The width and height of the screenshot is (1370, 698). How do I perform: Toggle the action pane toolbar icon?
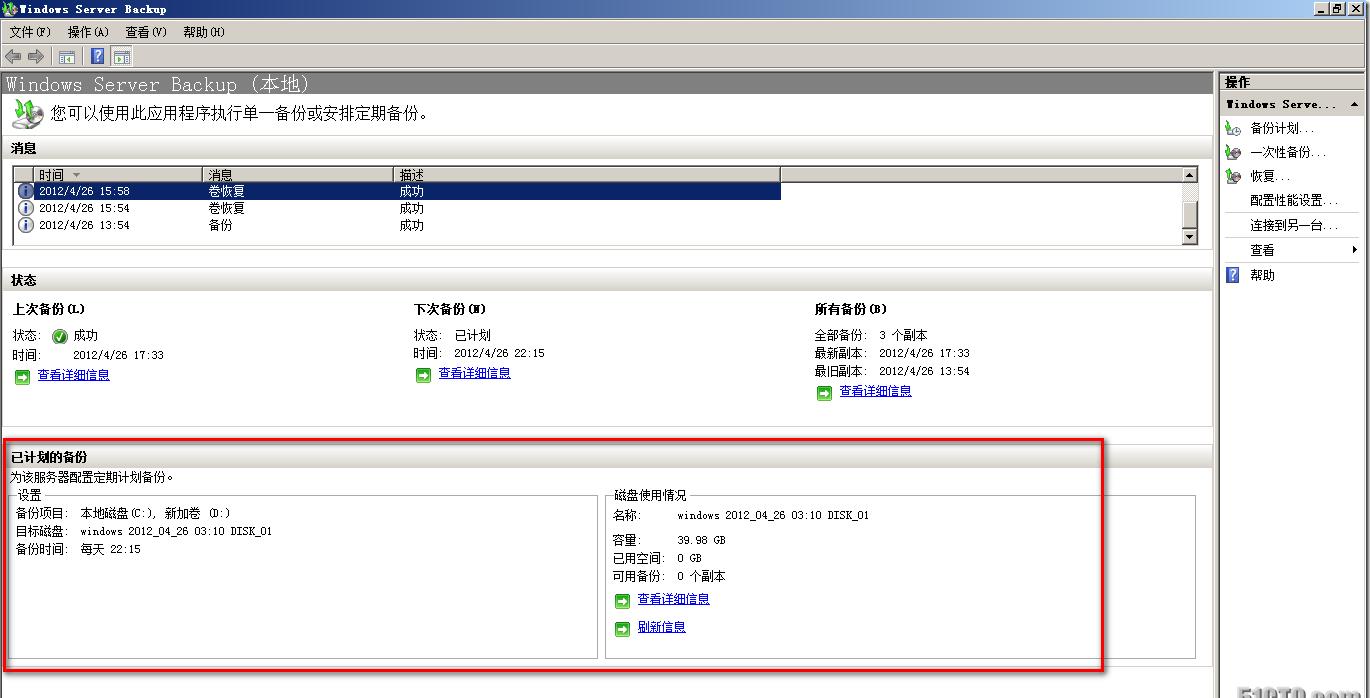(x=122, y=57)
